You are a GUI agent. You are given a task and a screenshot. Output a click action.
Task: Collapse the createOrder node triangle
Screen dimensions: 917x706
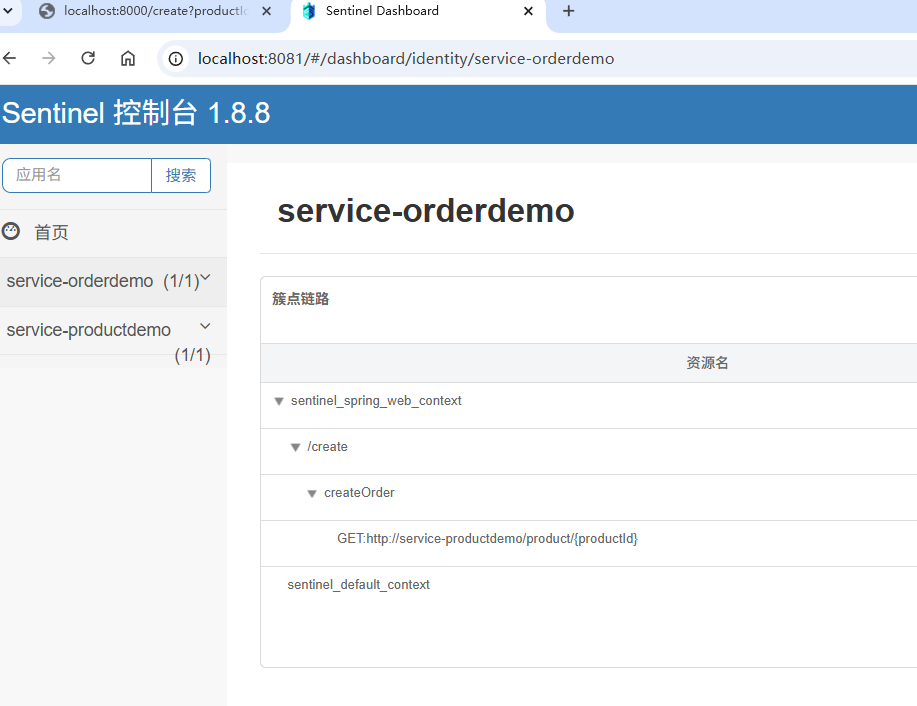point(312,494)
